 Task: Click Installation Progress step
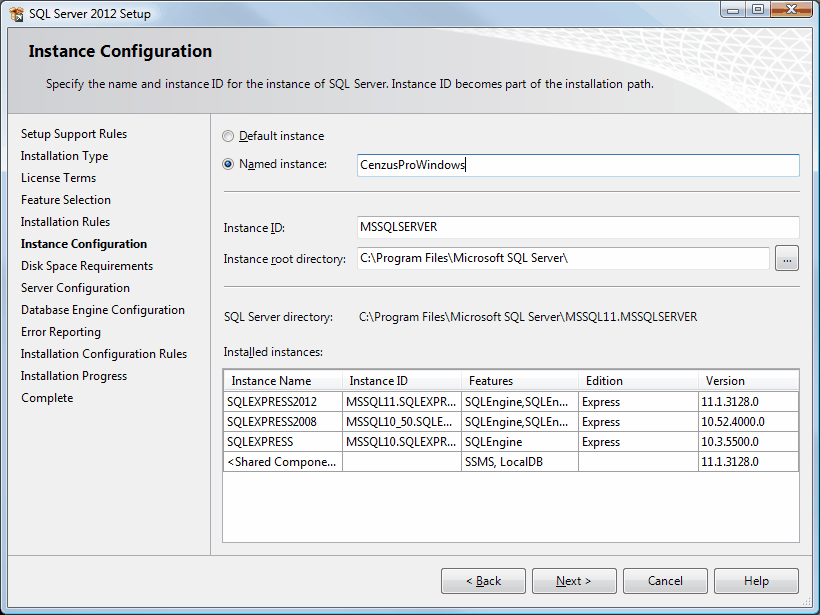[x=74, y=376]
